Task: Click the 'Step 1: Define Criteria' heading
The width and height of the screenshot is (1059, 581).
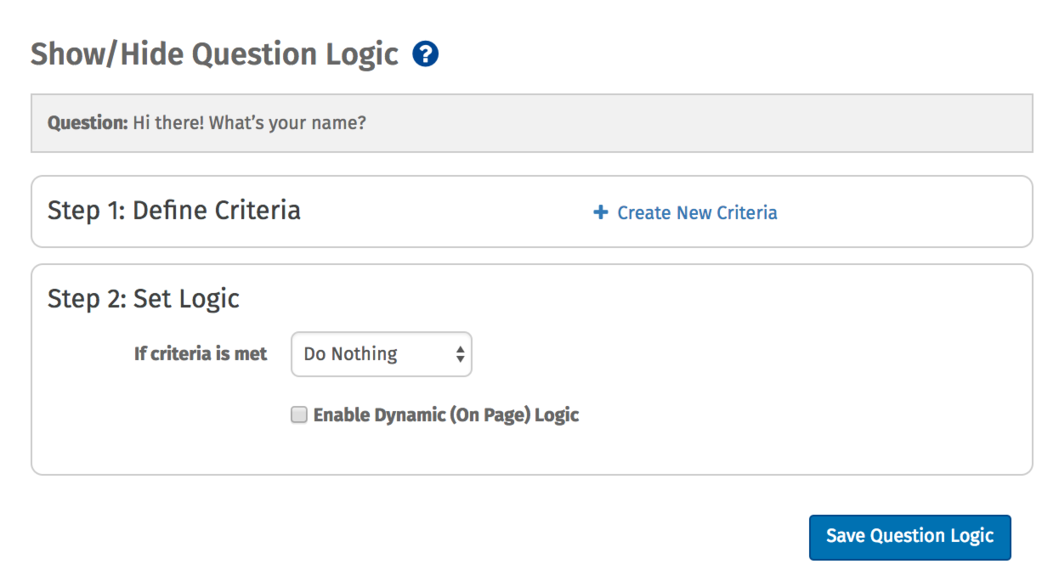Action: [174, 210]
